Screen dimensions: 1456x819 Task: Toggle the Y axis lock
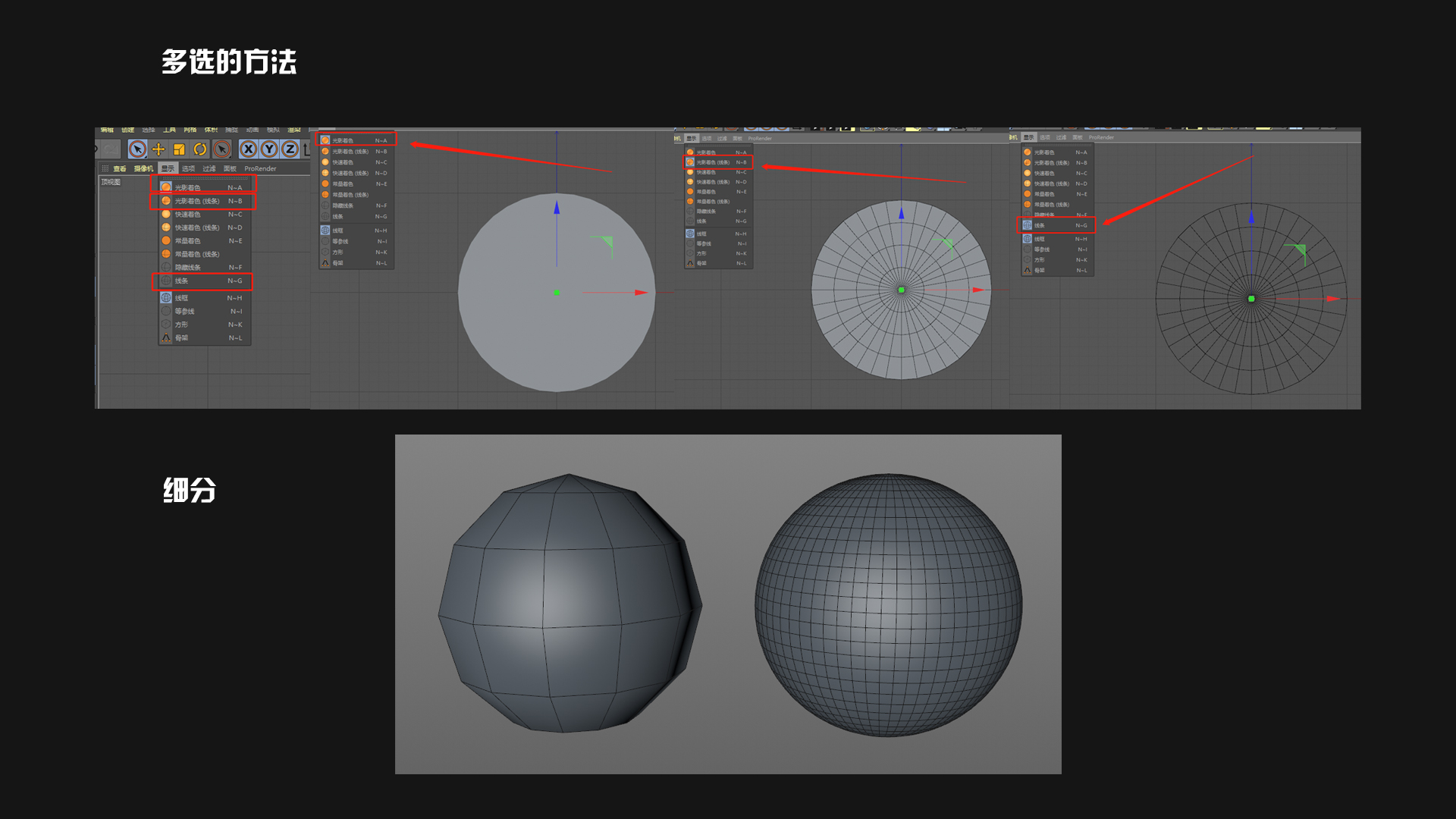(x=269, y=149)
